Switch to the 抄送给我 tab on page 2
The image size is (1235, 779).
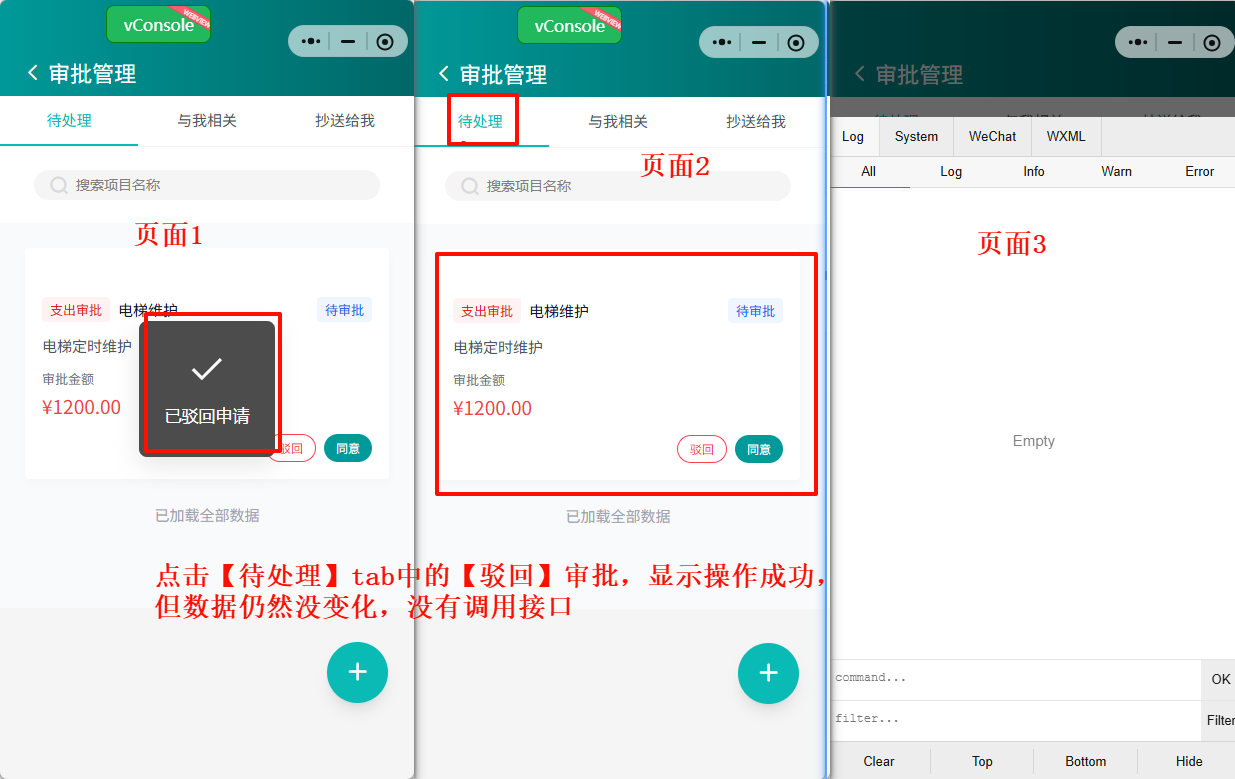click(755, 121)
